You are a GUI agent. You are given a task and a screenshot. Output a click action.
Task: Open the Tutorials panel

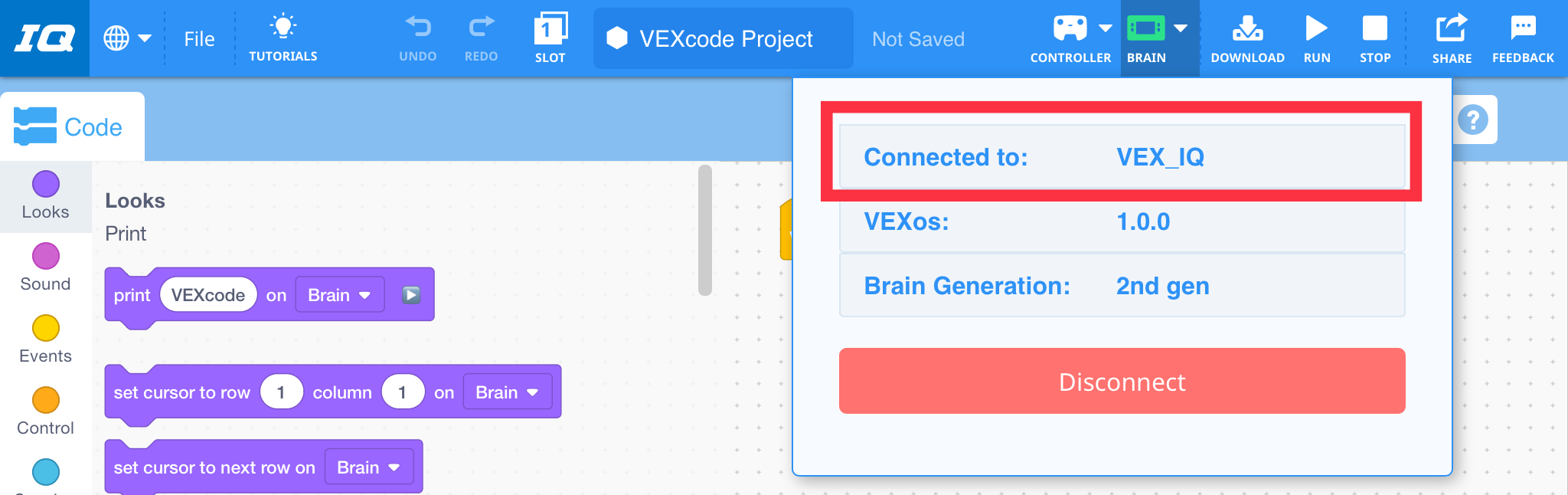click(x=283, y=34)
